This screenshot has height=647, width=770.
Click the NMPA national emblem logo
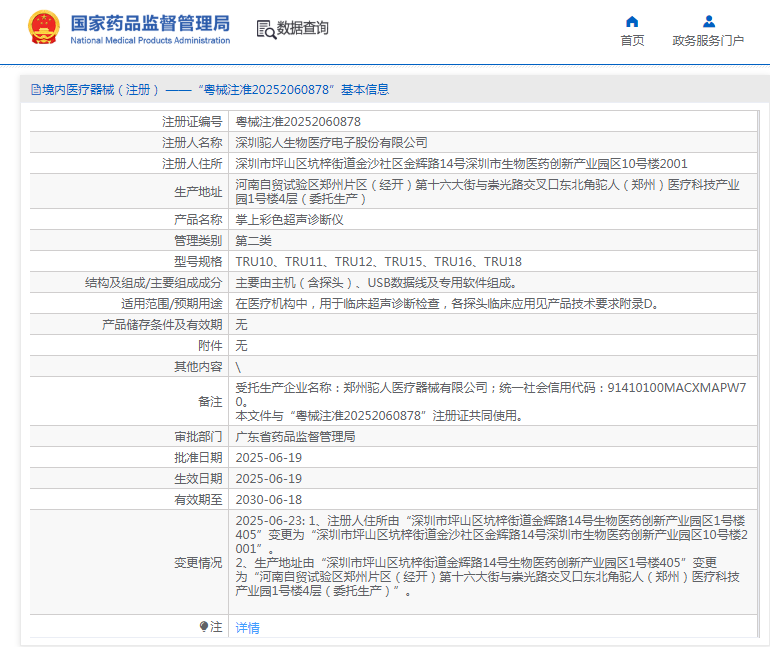point(44,27)
